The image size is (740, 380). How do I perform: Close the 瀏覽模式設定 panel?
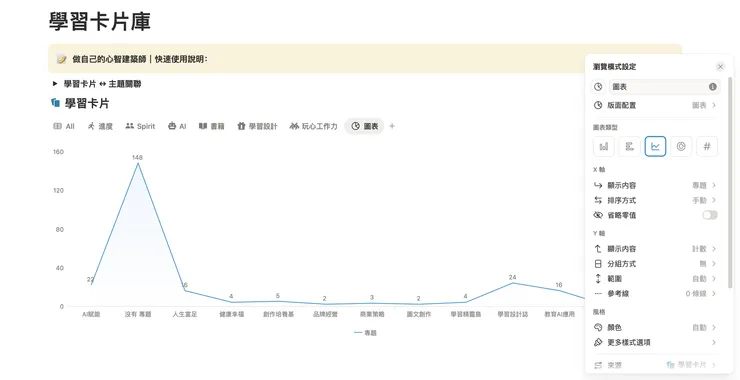pyautogui.click(x=720, y=67)
